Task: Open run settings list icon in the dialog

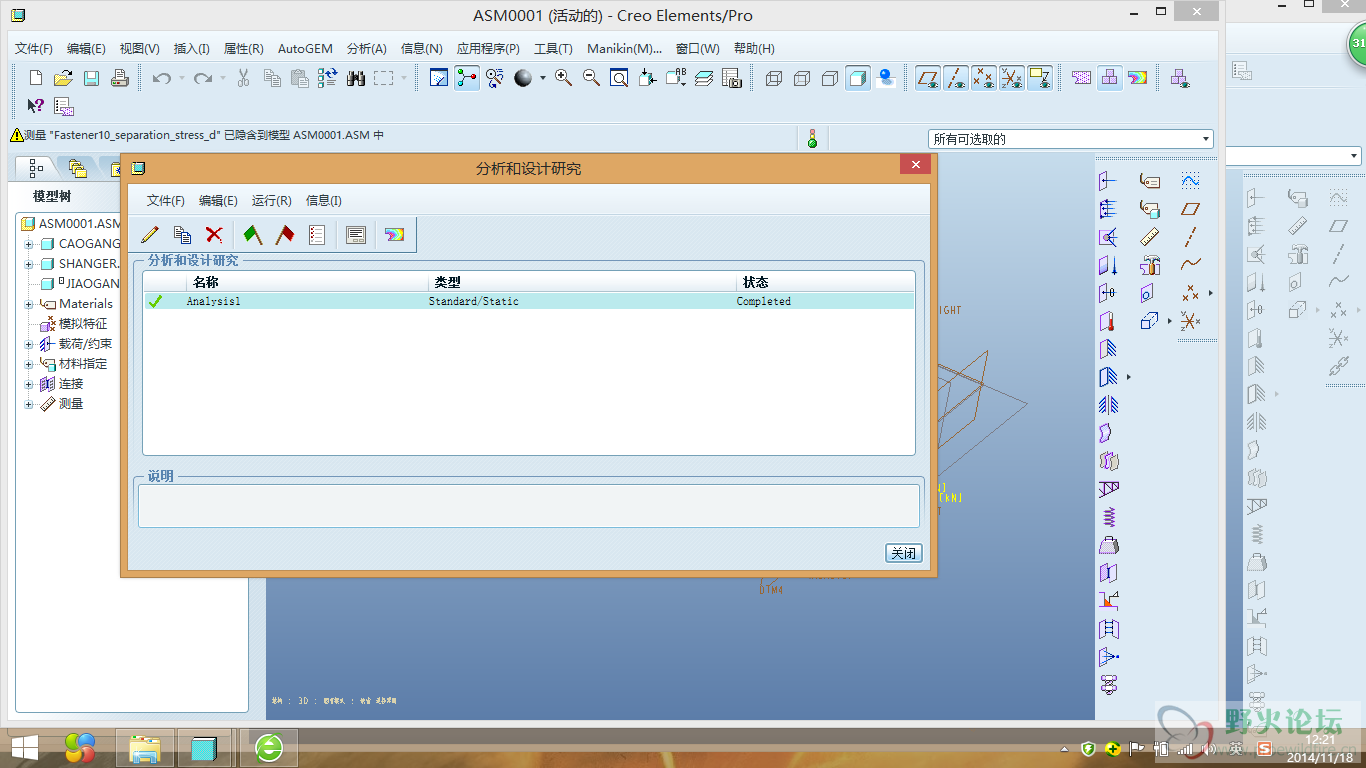Action: (317, 235)
